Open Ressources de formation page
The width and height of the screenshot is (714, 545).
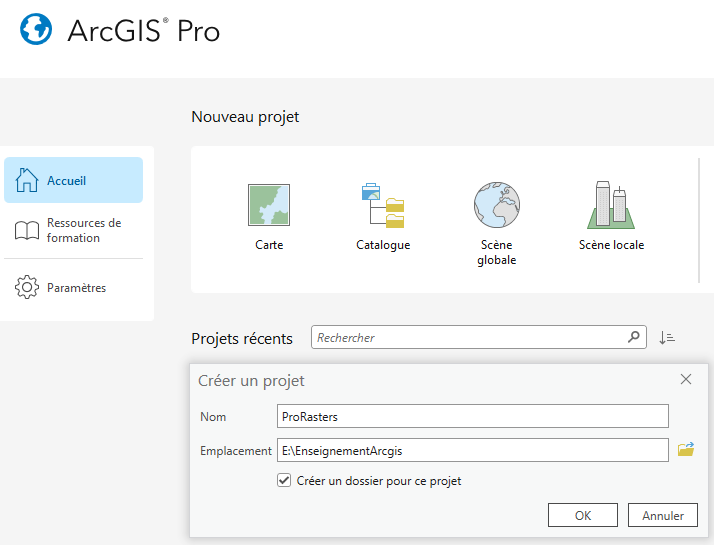[x=73, y=231]
